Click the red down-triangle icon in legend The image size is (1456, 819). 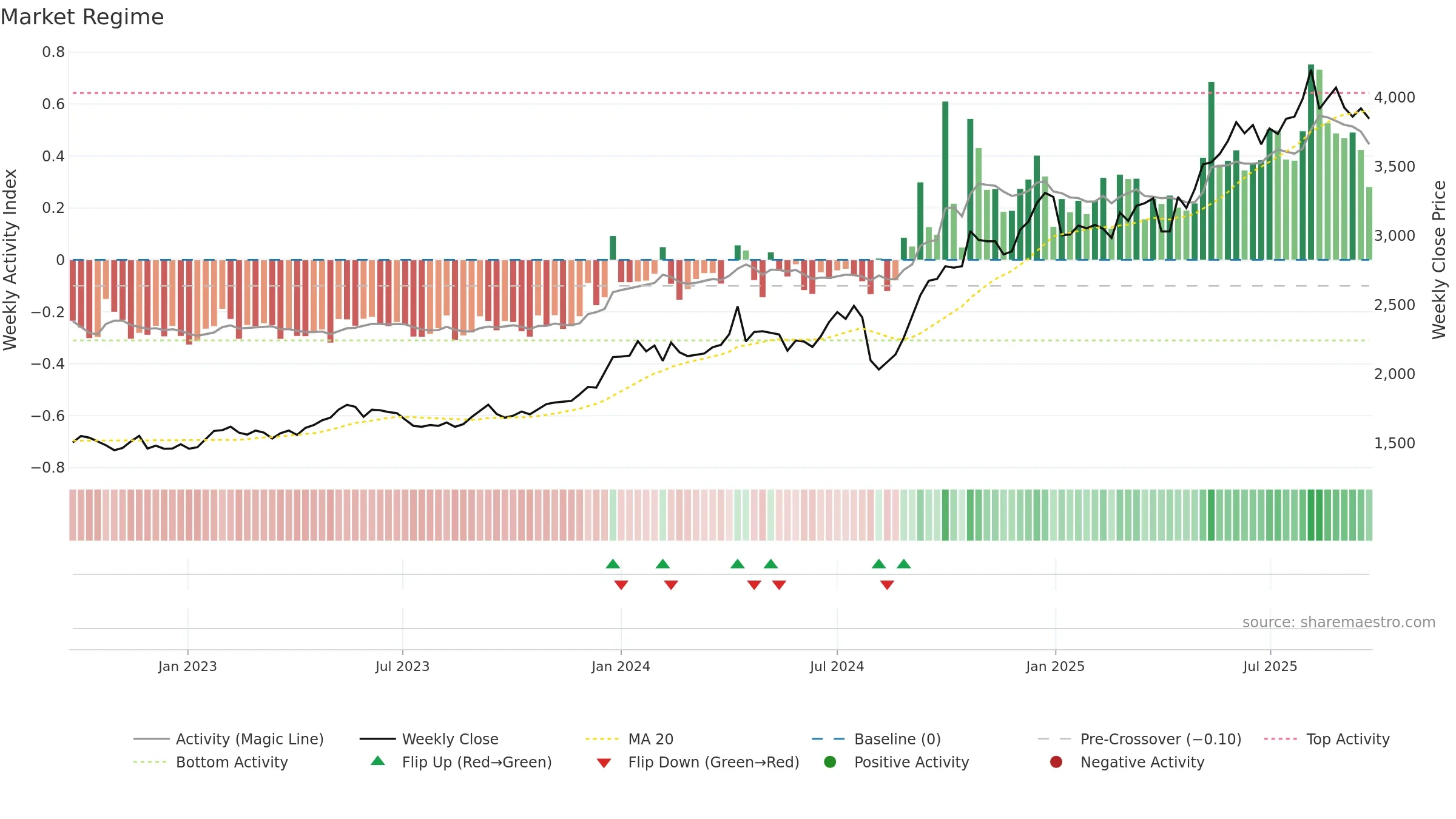pos(604,763)
